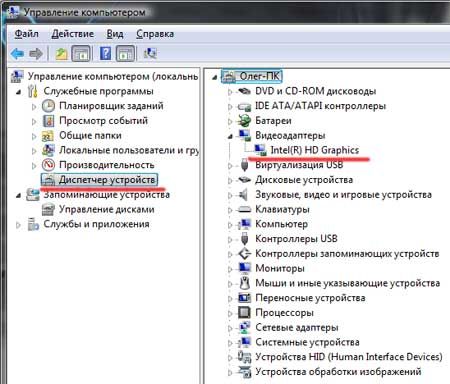Image resolution: width=450 pixels, height=384 pixels.
Task: Select Устройства HID (Human Interface Devices)
Action: (349, 357)
